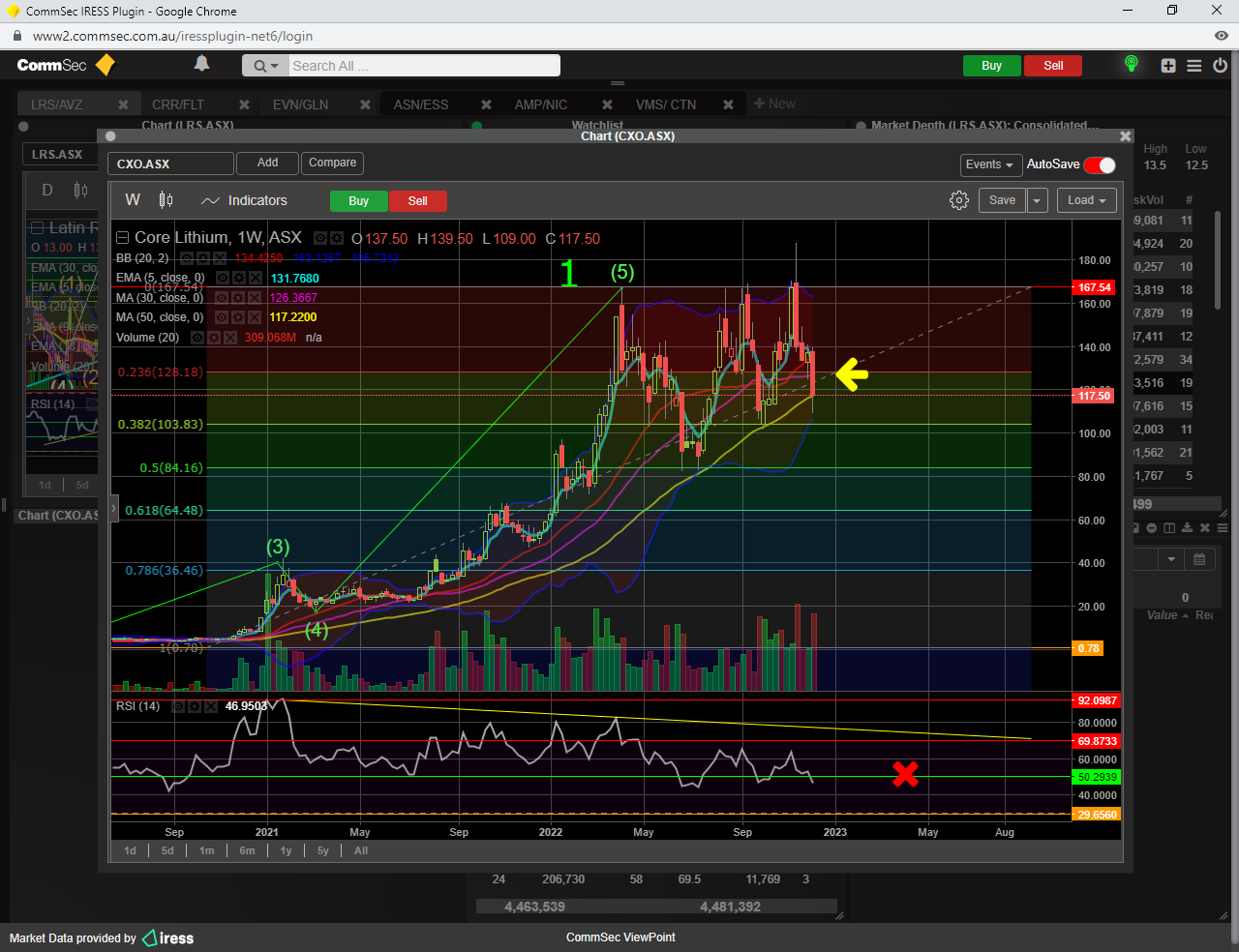
Task: Close the Chart (CXO.ASX) popup window
Action: 1125,136
